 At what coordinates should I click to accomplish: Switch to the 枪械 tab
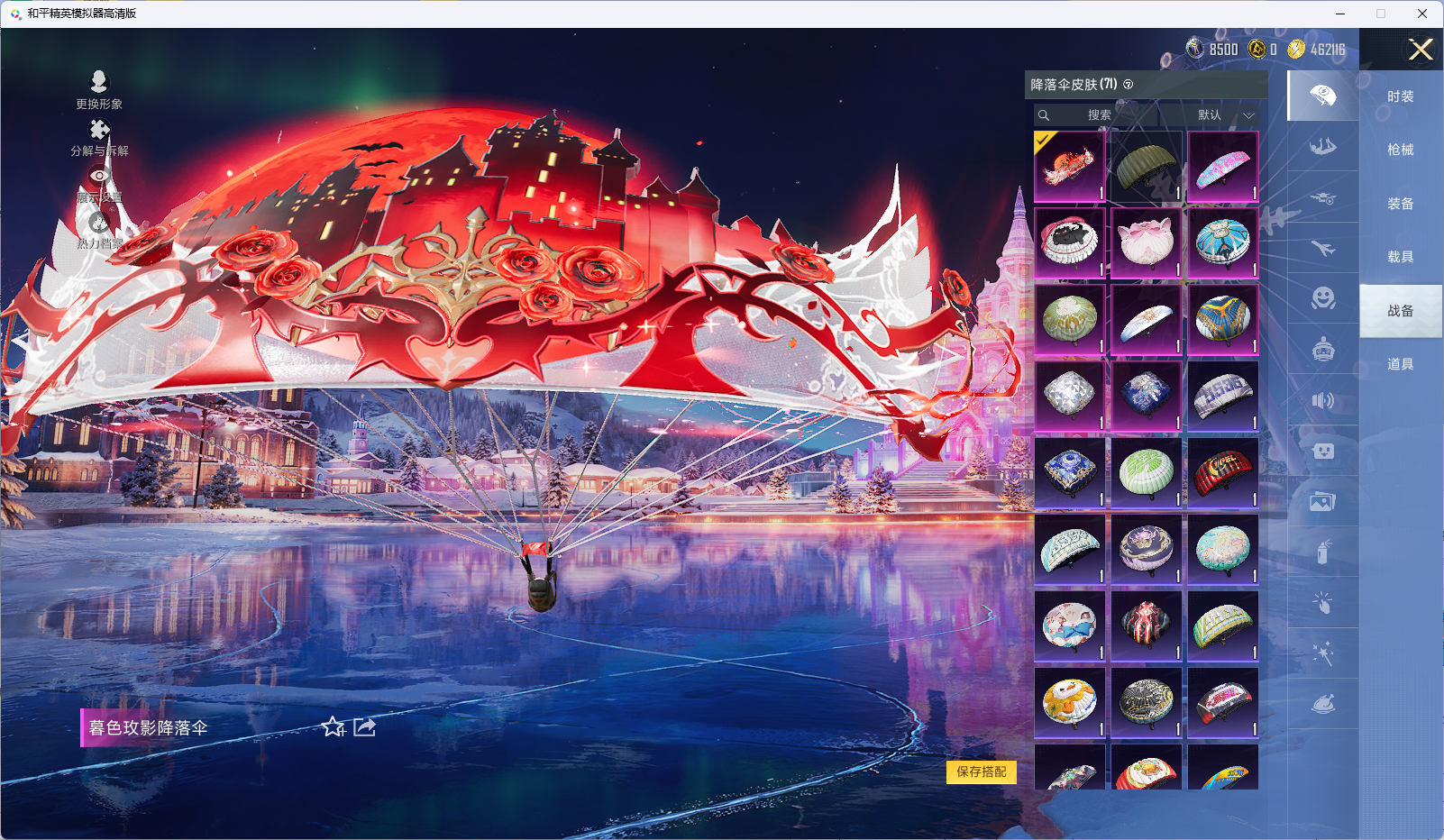pos(1400,150)
